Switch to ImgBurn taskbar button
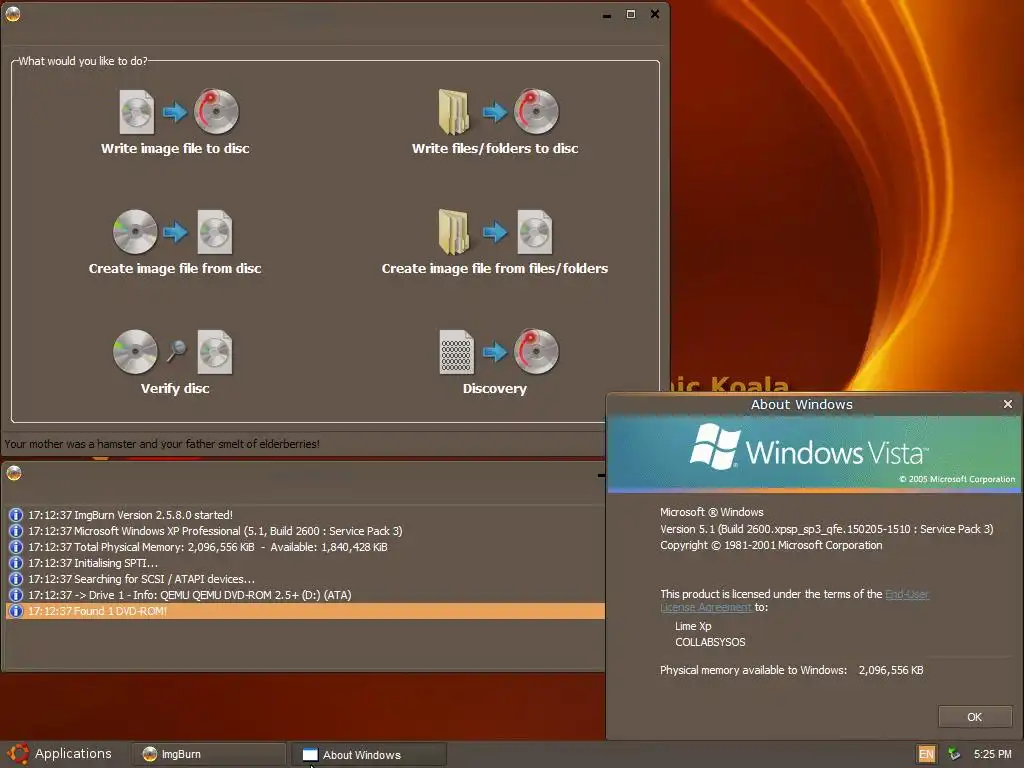The image size is (1024, 768). [x=208, y=754]
